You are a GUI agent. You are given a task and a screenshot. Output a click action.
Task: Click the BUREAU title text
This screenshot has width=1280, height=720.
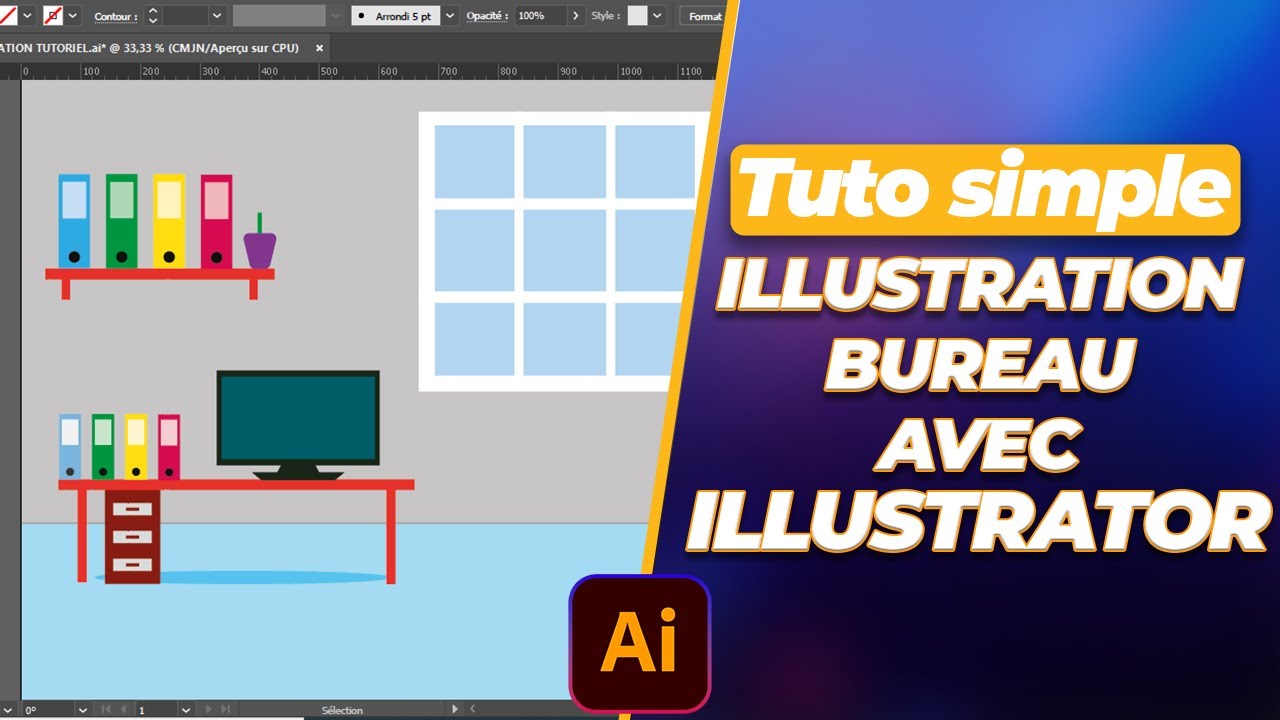980,365
